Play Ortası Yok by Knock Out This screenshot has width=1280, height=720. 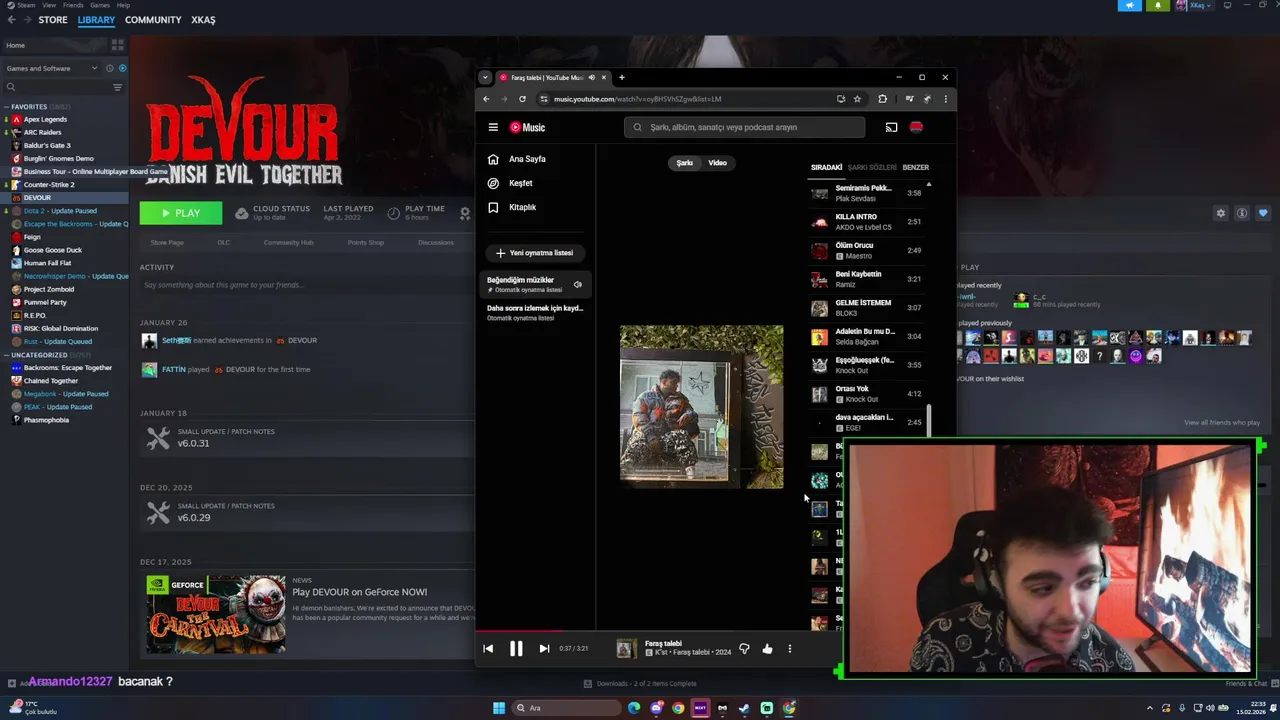(866, 394)
